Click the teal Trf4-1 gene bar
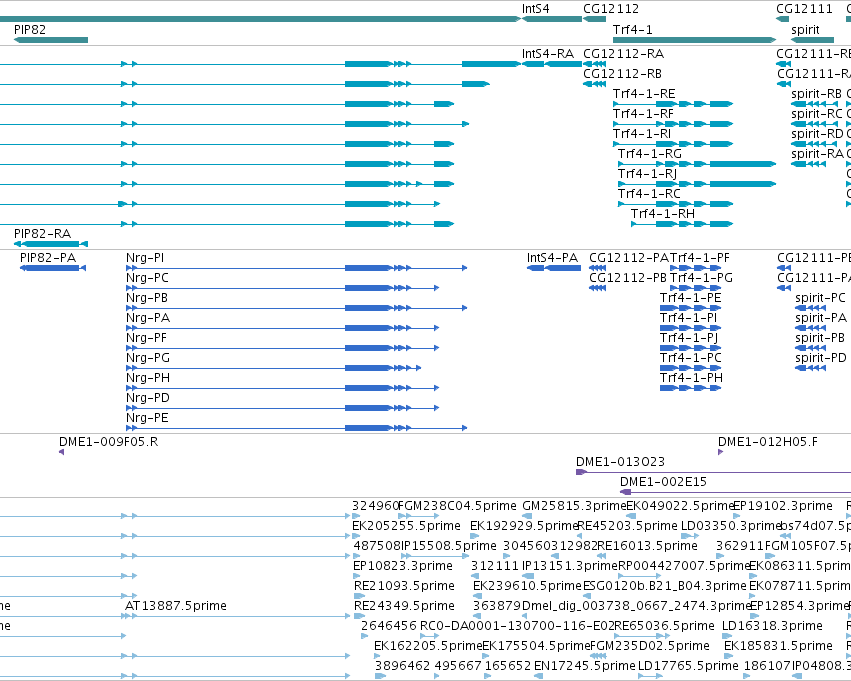This screenshot has height=681, width=851. point(694,40)
